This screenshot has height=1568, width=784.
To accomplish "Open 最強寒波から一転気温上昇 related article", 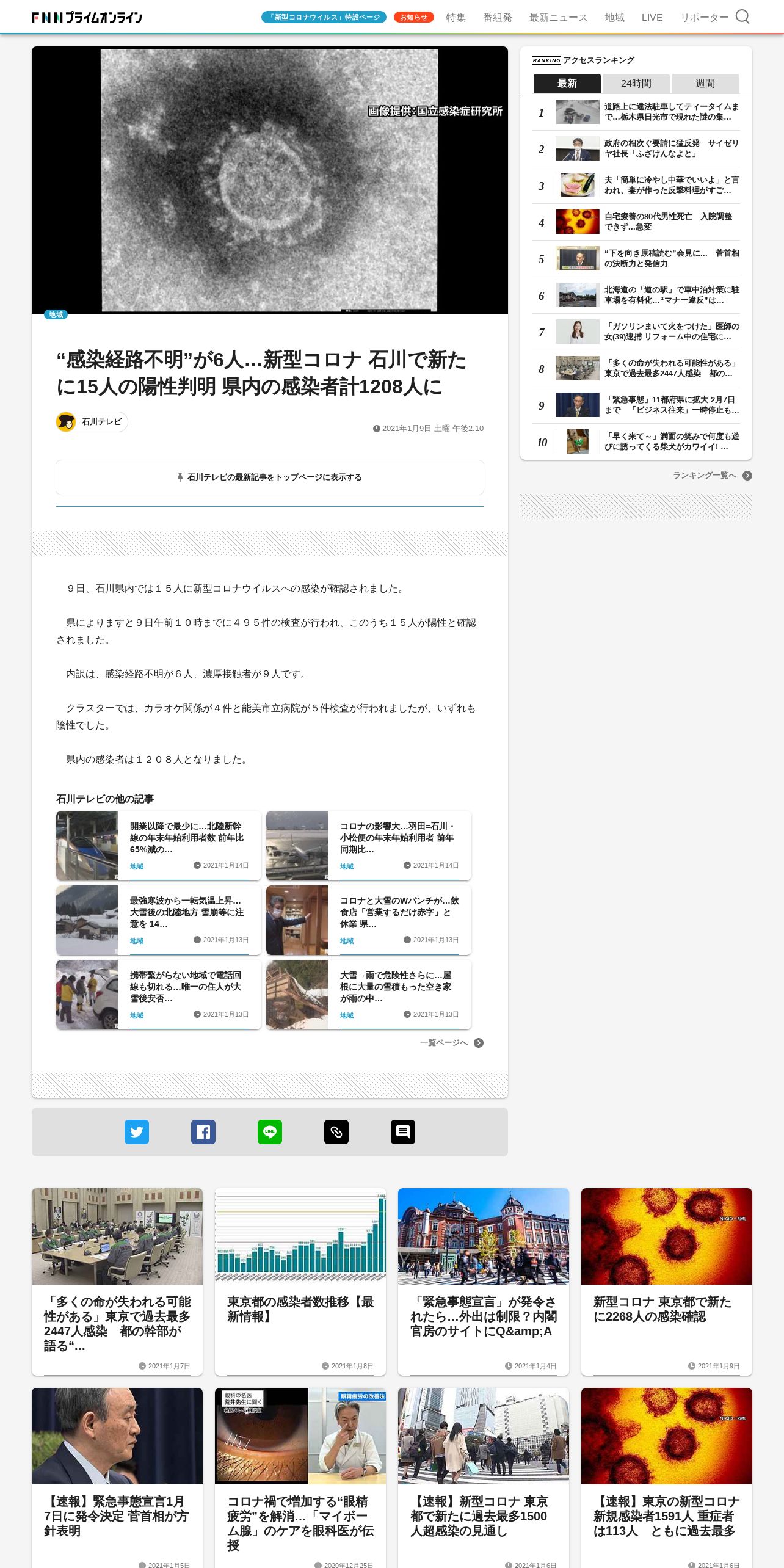I will [x=159, y=920].
